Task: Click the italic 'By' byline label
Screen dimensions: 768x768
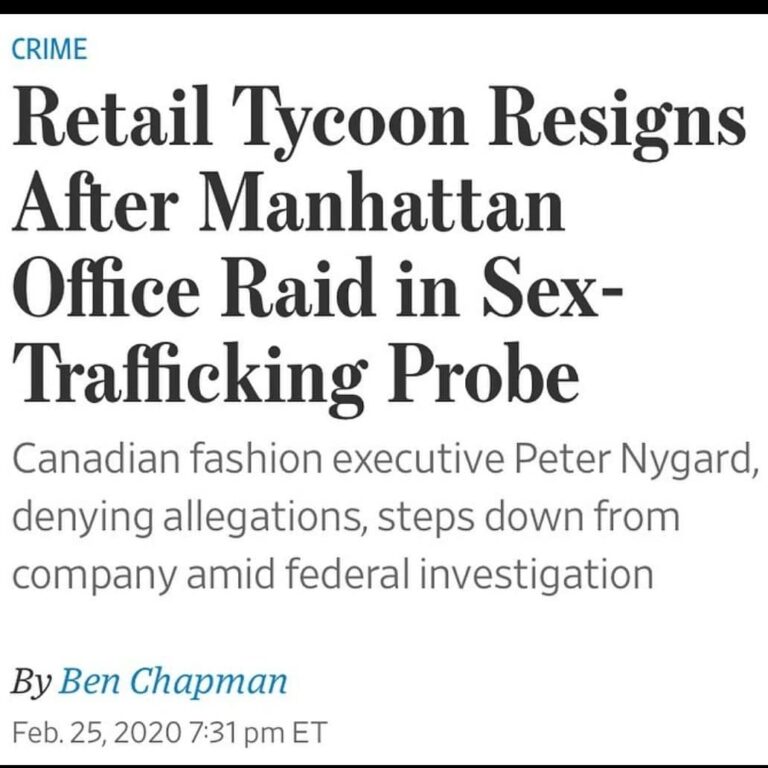Action: click(x=31, y=682)
